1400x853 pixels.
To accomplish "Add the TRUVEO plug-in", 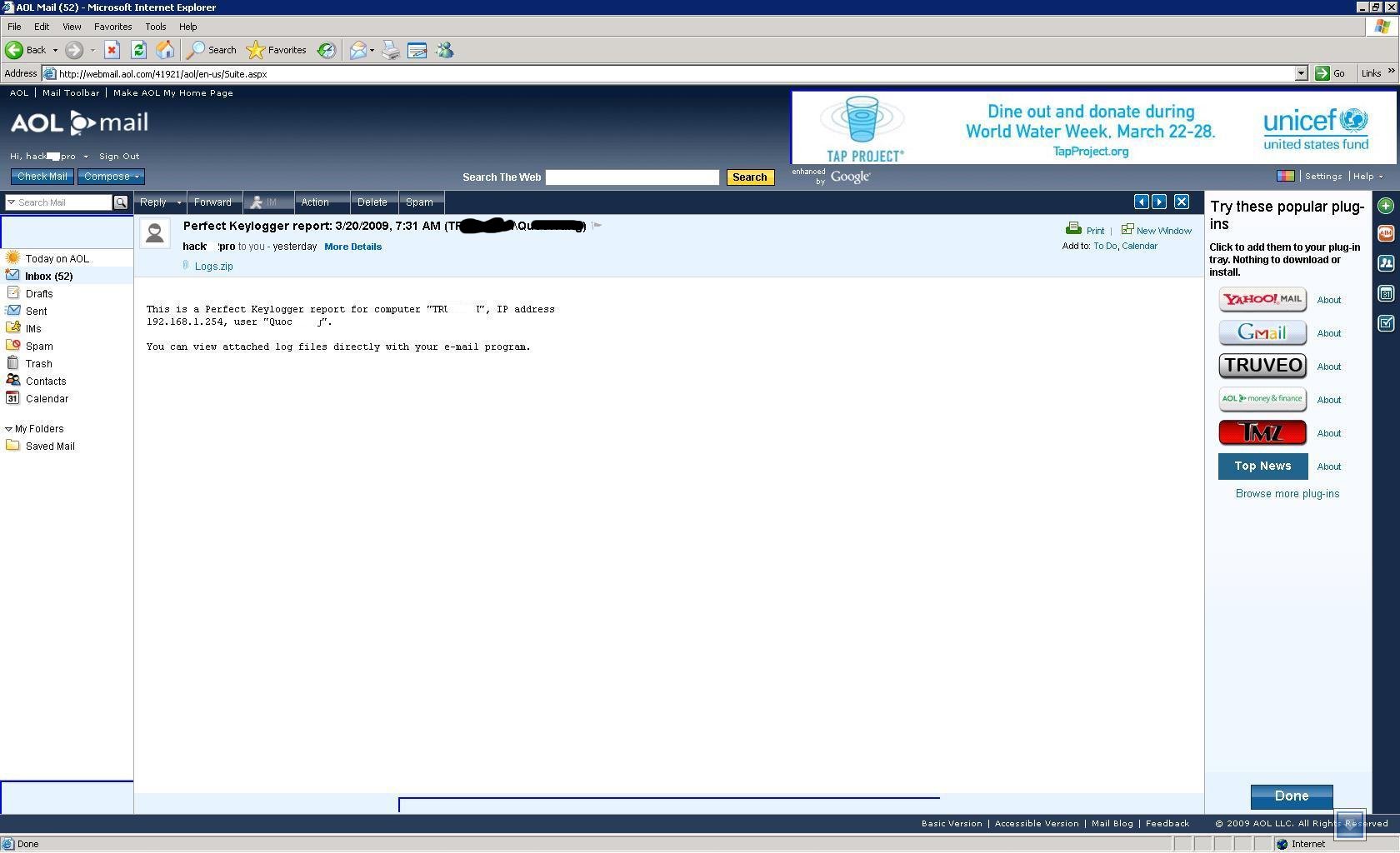I will click(1262, 366).
